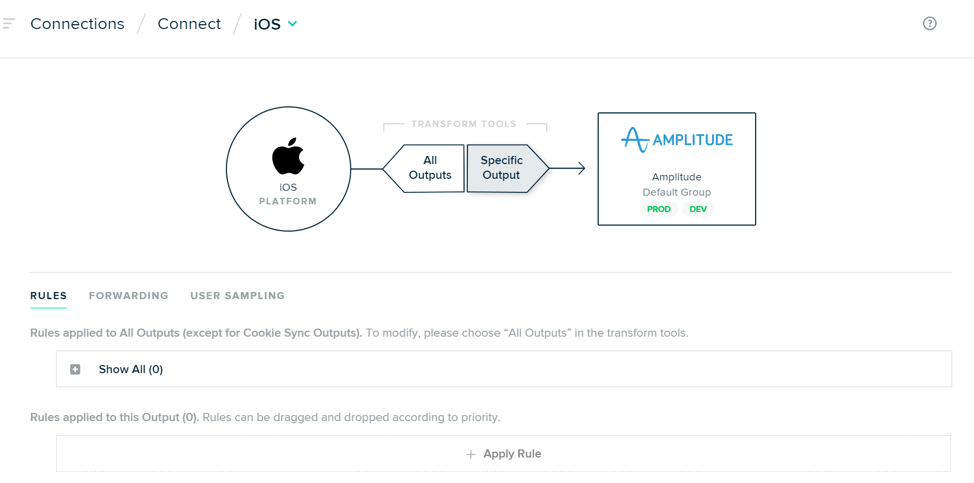974x483 pixels.
Task: Select the All Outputs transform tool
Action: tap(424, 168)
